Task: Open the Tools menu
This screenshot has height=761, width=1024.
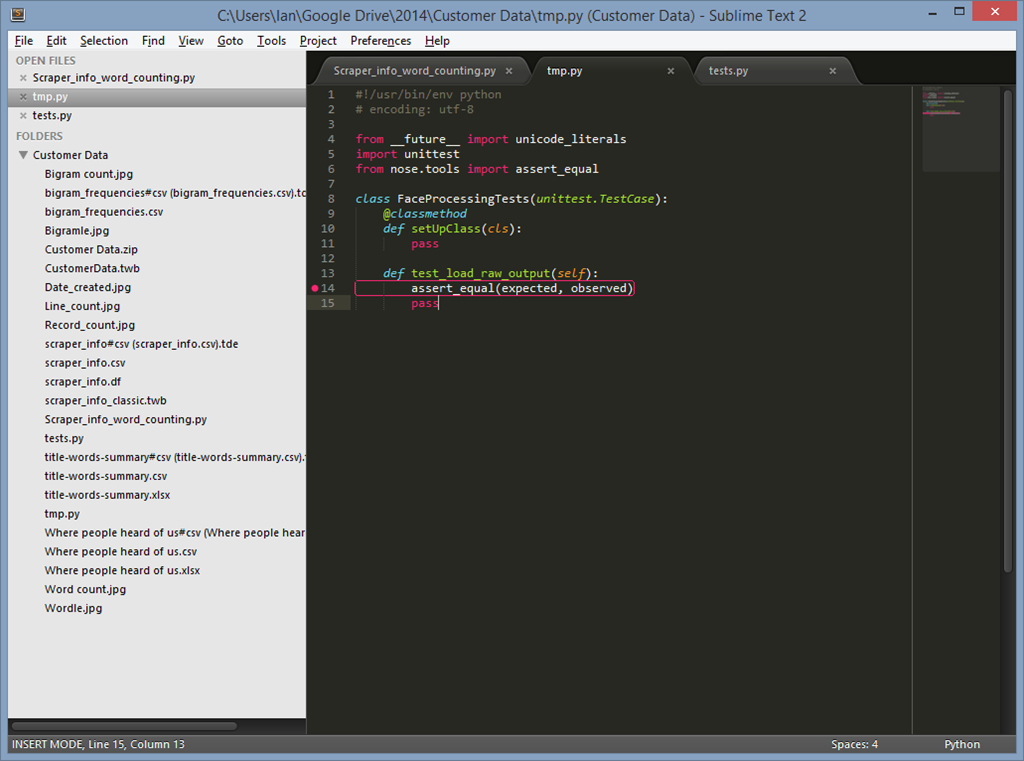Action: [x=271, y=40]
